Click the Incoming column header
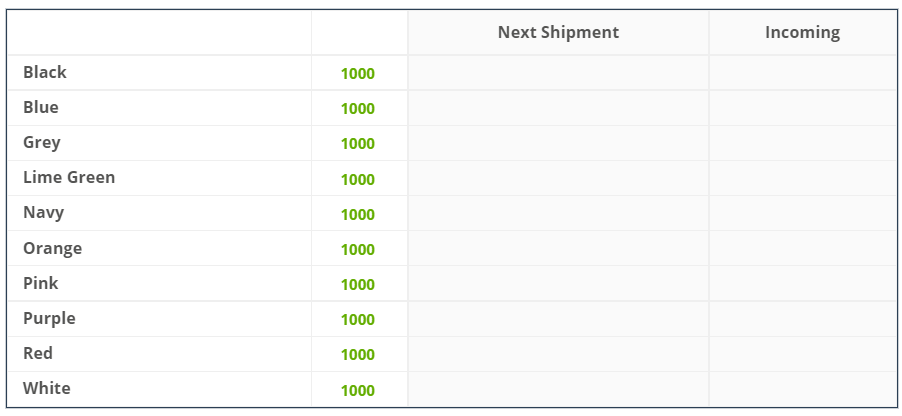902x416 pixels. (x=802, y=32)
